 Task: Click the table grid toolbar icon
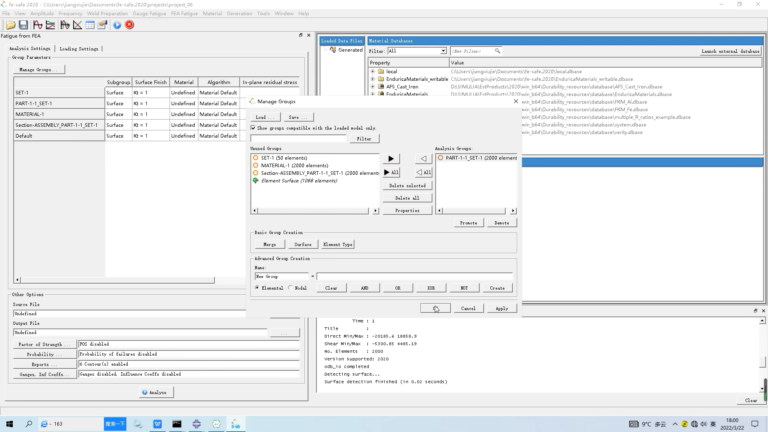click(90, 25)
